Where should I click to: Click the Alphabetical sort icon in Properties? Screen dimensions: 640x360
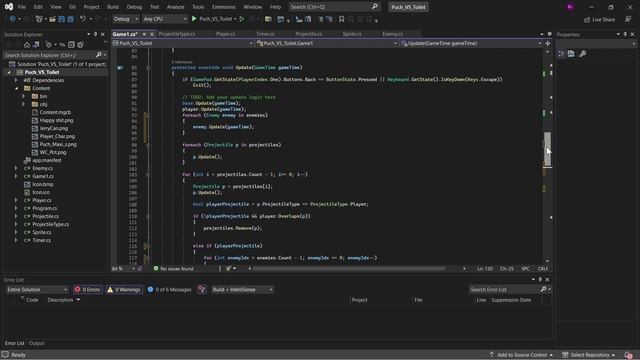(x=571, y=53)
